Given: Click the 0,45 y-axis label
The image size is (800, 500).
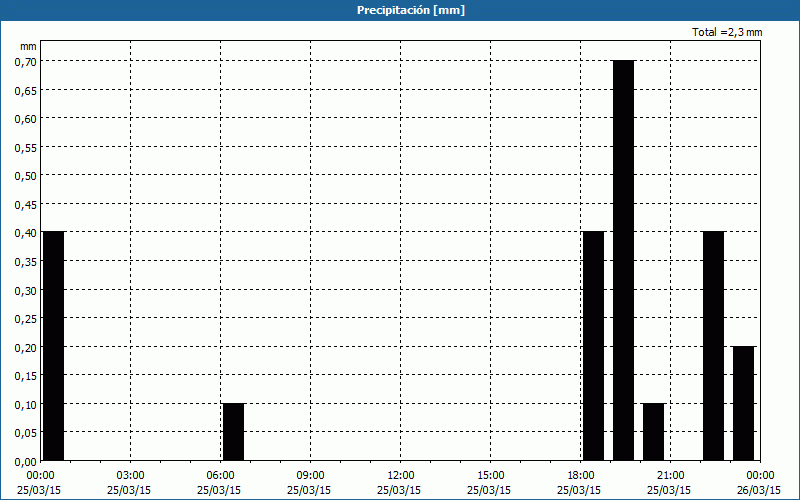Looking at the screenshot, I should coord(26,205).
